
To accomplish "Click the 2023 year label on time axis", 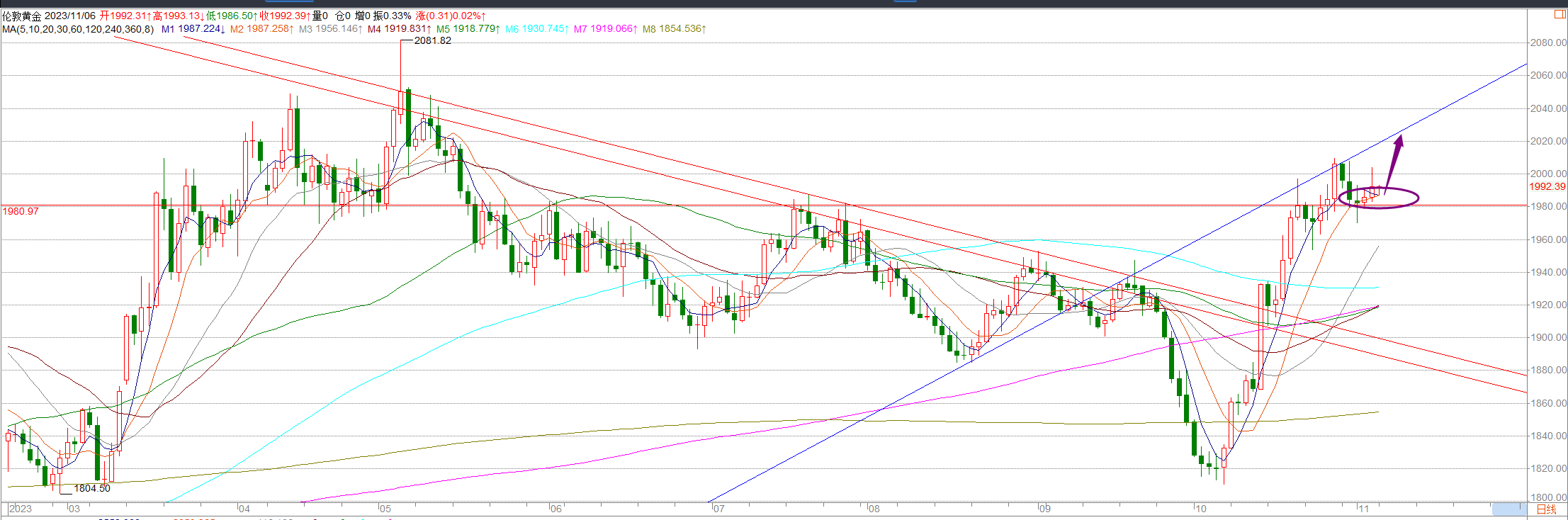I will (20, 509).
